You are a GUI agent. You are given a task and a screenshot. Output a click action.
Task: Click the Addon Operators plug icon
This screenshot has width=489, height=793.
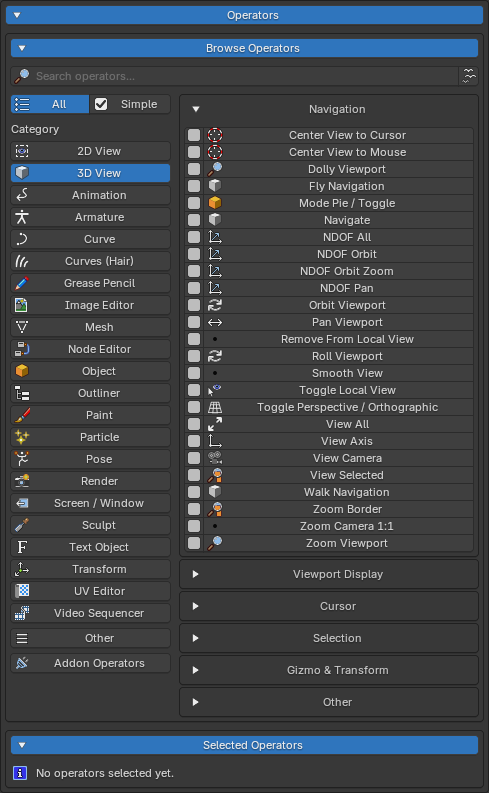[x=22, y=663]
